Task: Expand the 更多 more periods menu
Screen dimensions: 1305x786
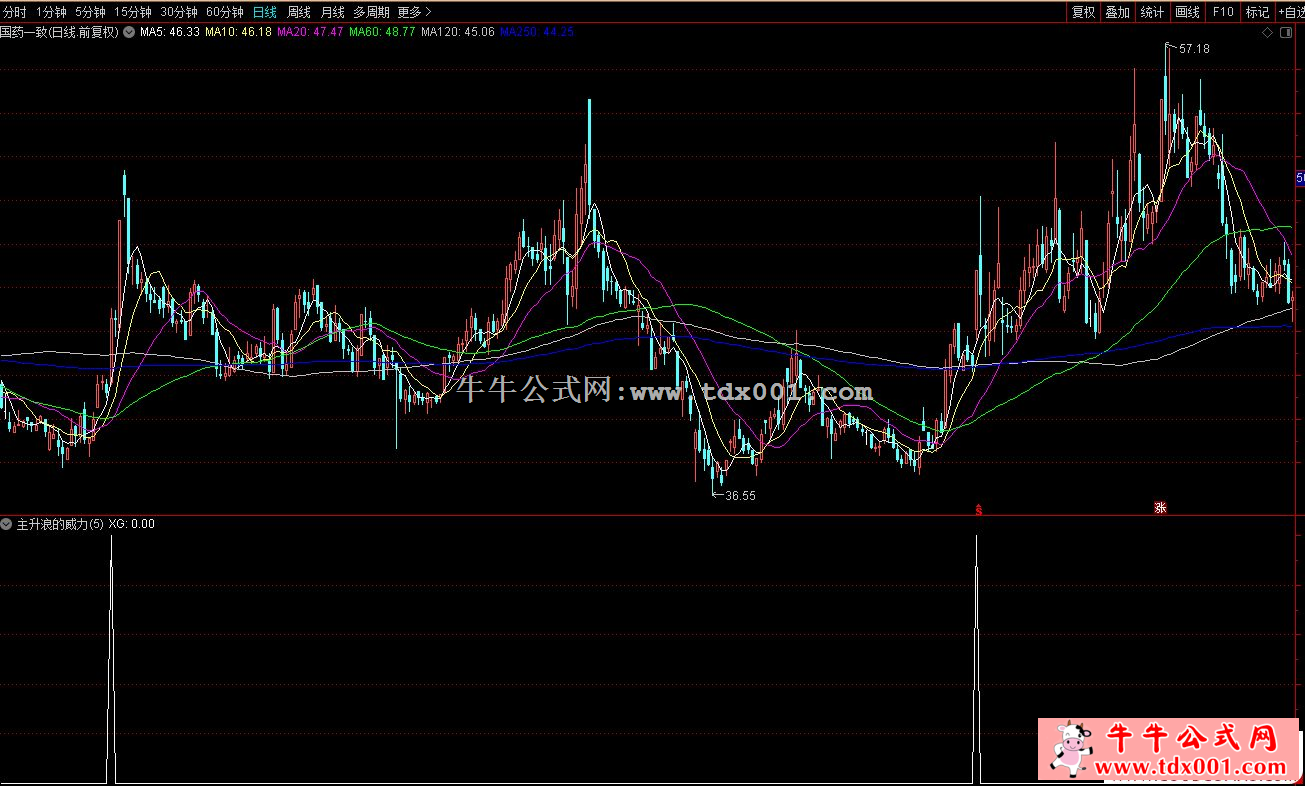Action: coord(414,12)
